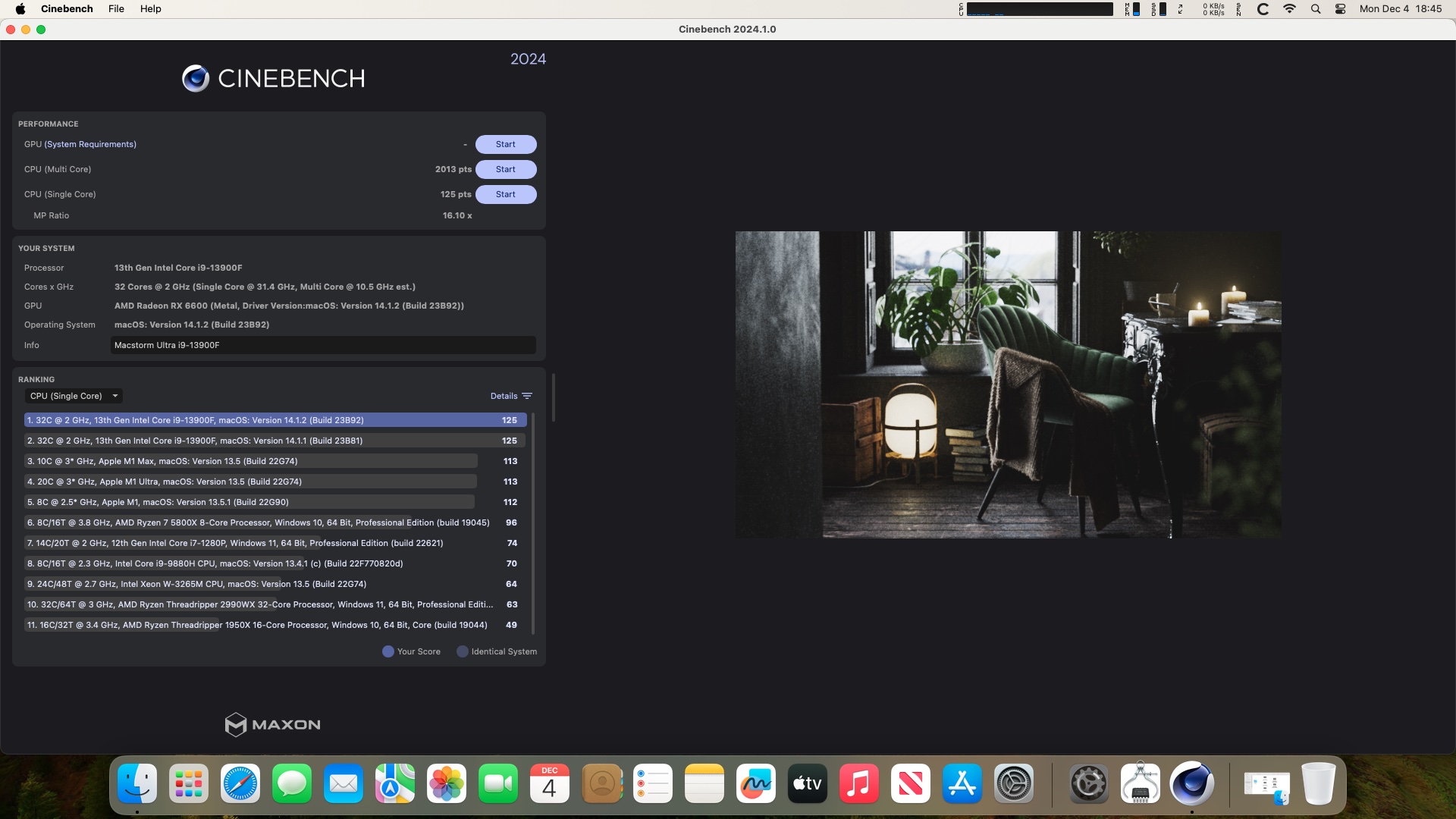Start the GPU benchmark test
1456x819 pixels.
point(506,144)
